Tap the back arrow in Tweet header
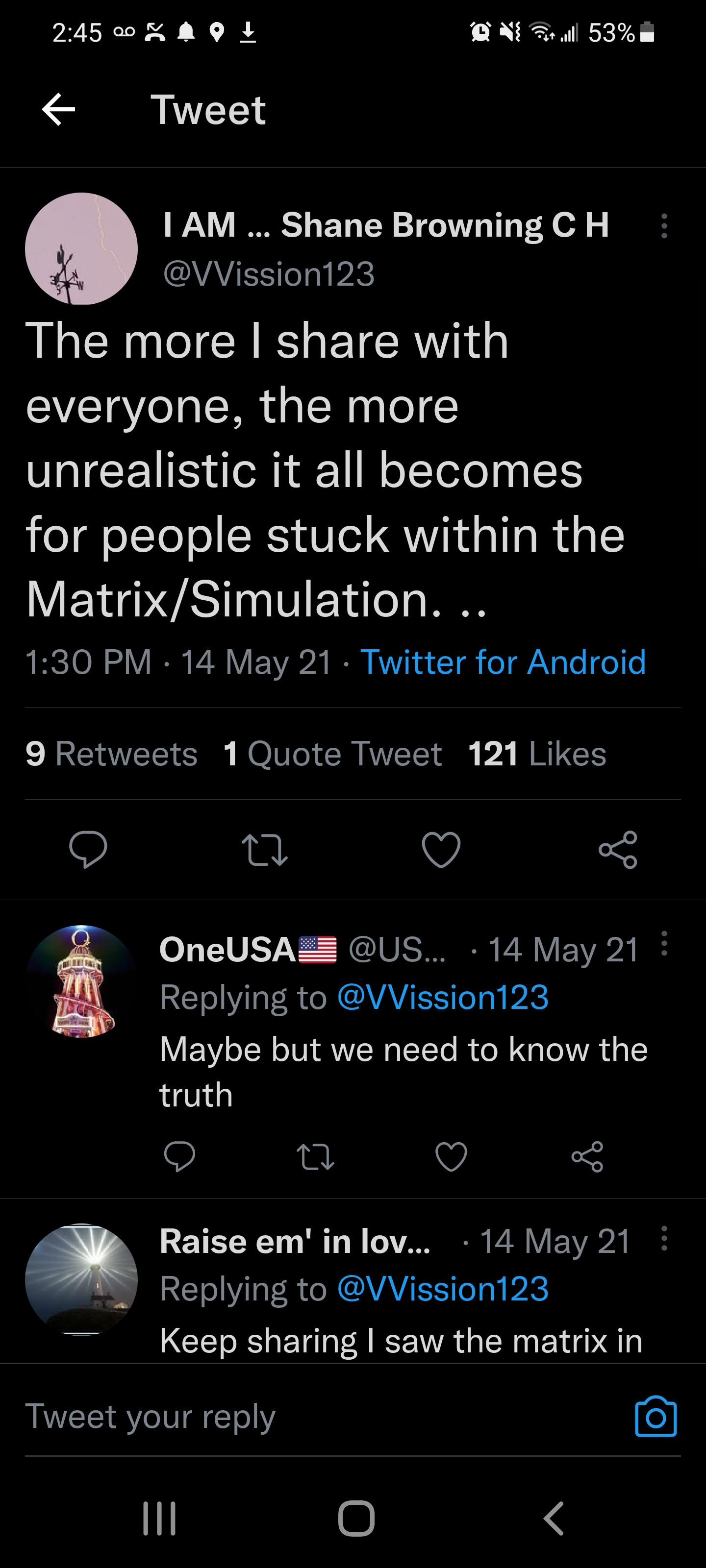The image size is (706, 1568). tap(58, 110)
